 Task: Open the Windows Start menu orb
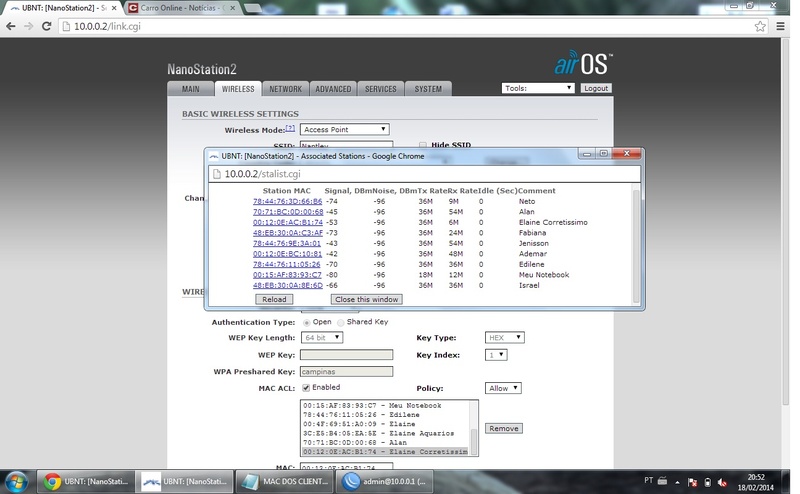pos(16,481)
